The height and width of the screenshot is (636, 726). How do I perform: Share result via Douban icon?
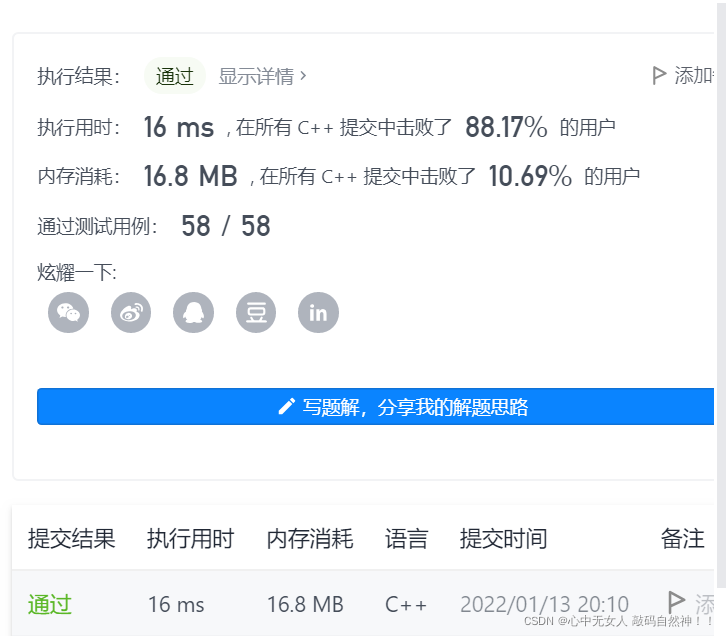tap(256, 312)
